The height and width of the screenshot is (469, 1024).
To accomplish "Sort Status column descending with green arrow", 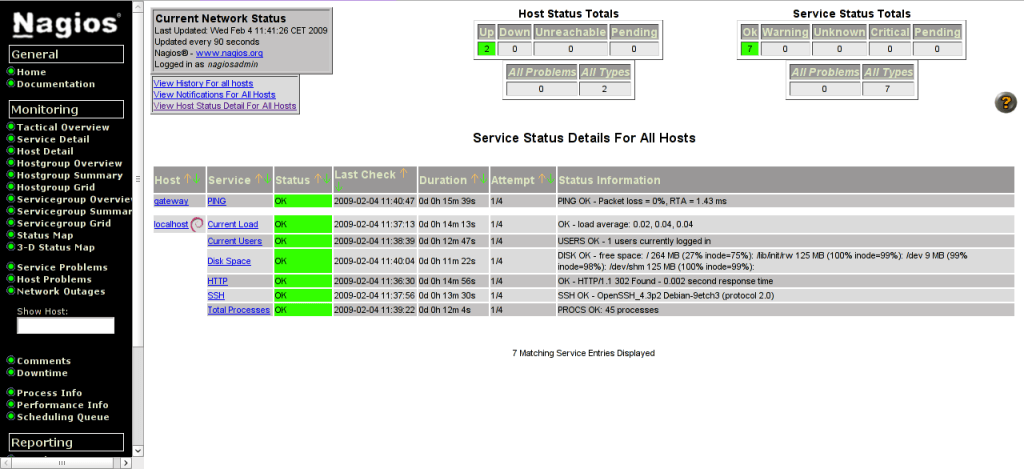I will coord(326,179).
